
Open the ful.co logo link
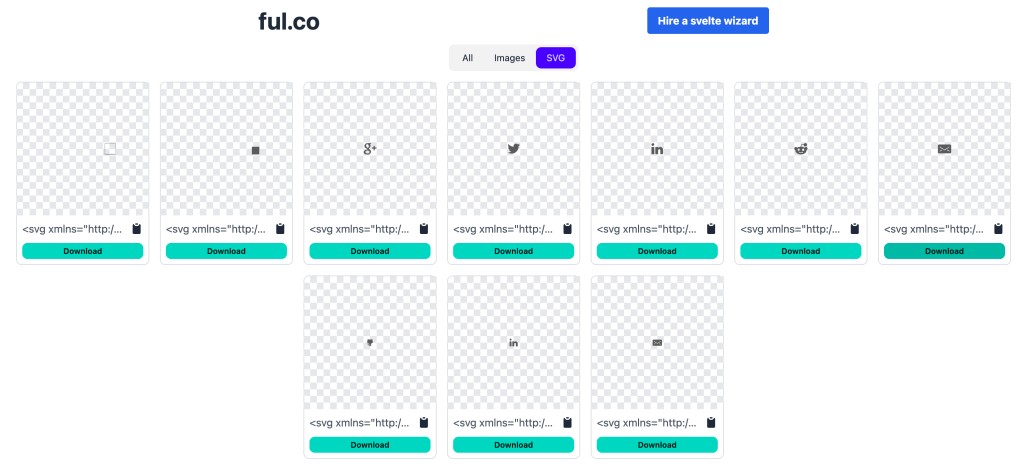point(289,21)
